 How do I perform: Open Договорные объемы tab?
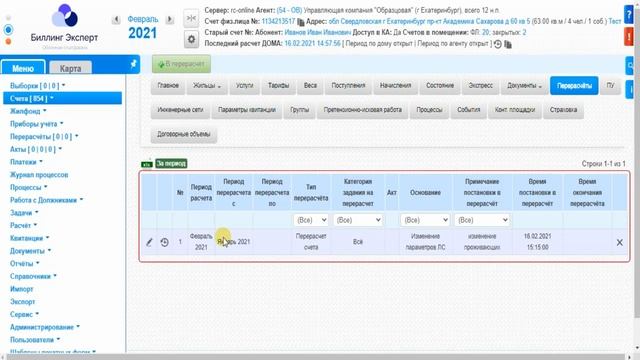click(184, 134)
